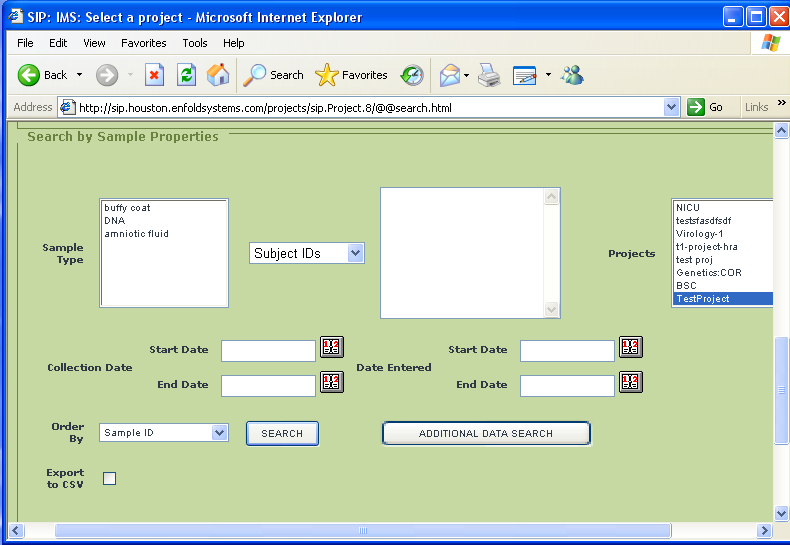Refresh the page with green arrows icon
Viewport: 790px width, 545px height.
tap(186, 75)
